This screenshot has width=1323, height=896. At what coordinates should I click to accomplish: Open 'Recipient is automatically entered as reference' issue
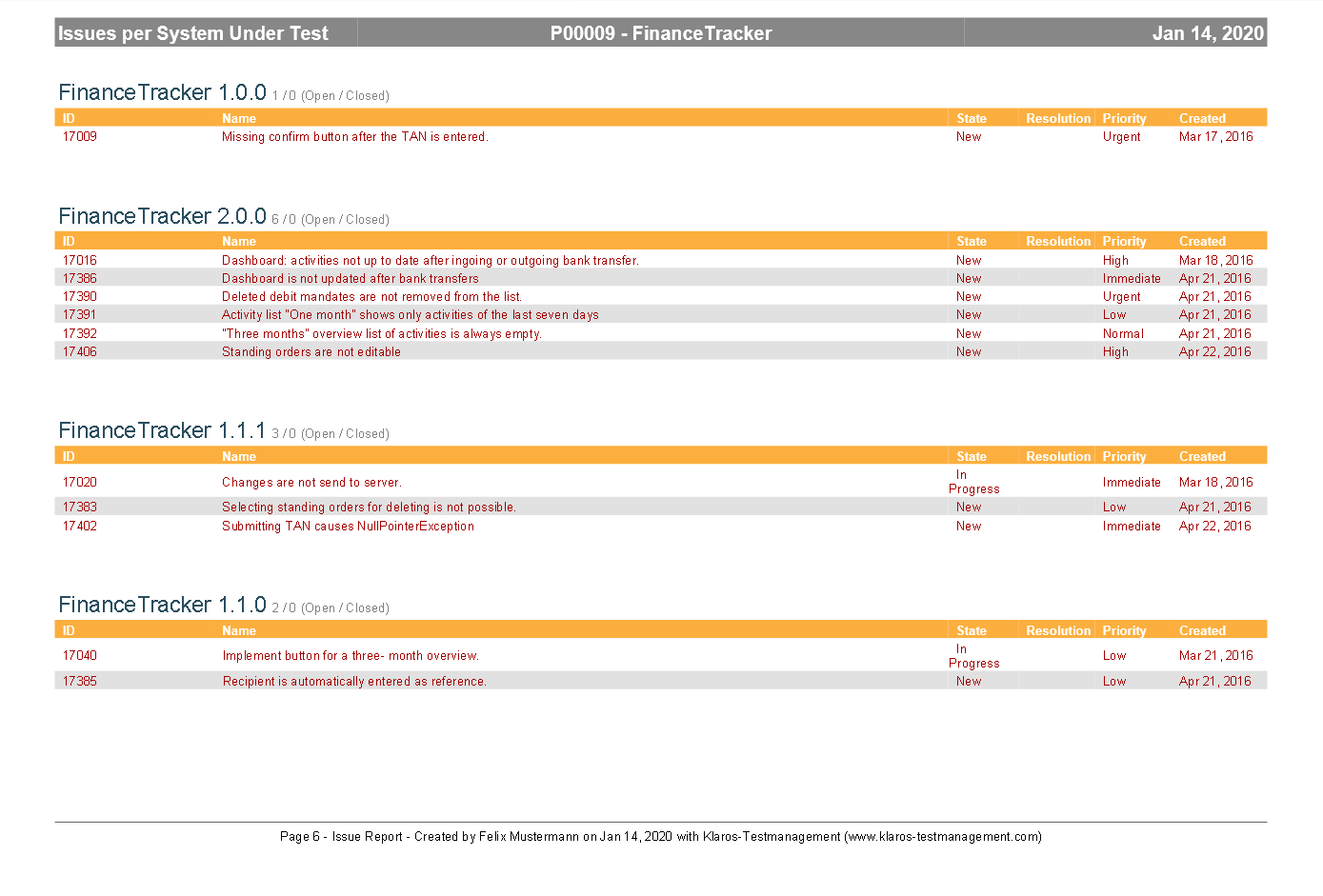354,682
